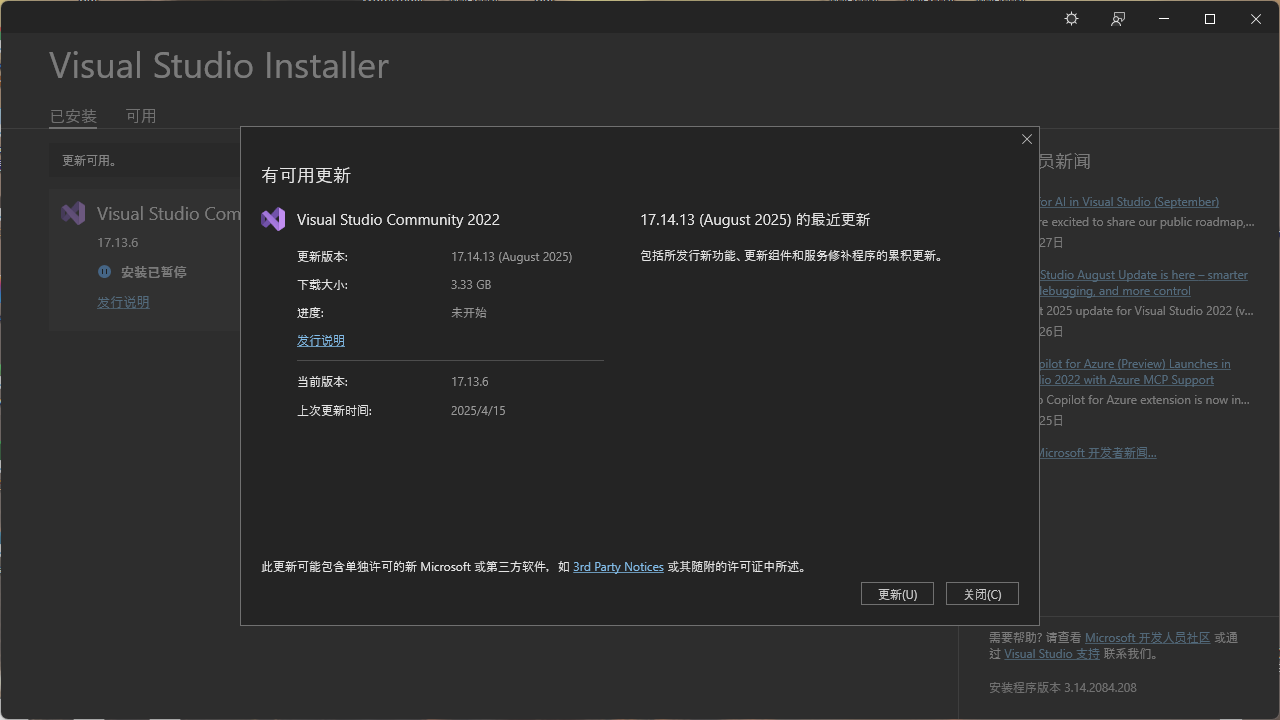The height and width of the screenshot is (720, 1280).
Task: Click the 下载大小: label
Action: point(322,285)
